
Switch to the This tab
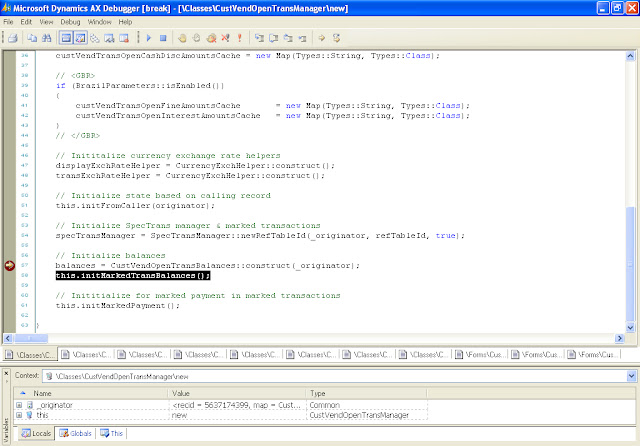click(x=111, y=433)
